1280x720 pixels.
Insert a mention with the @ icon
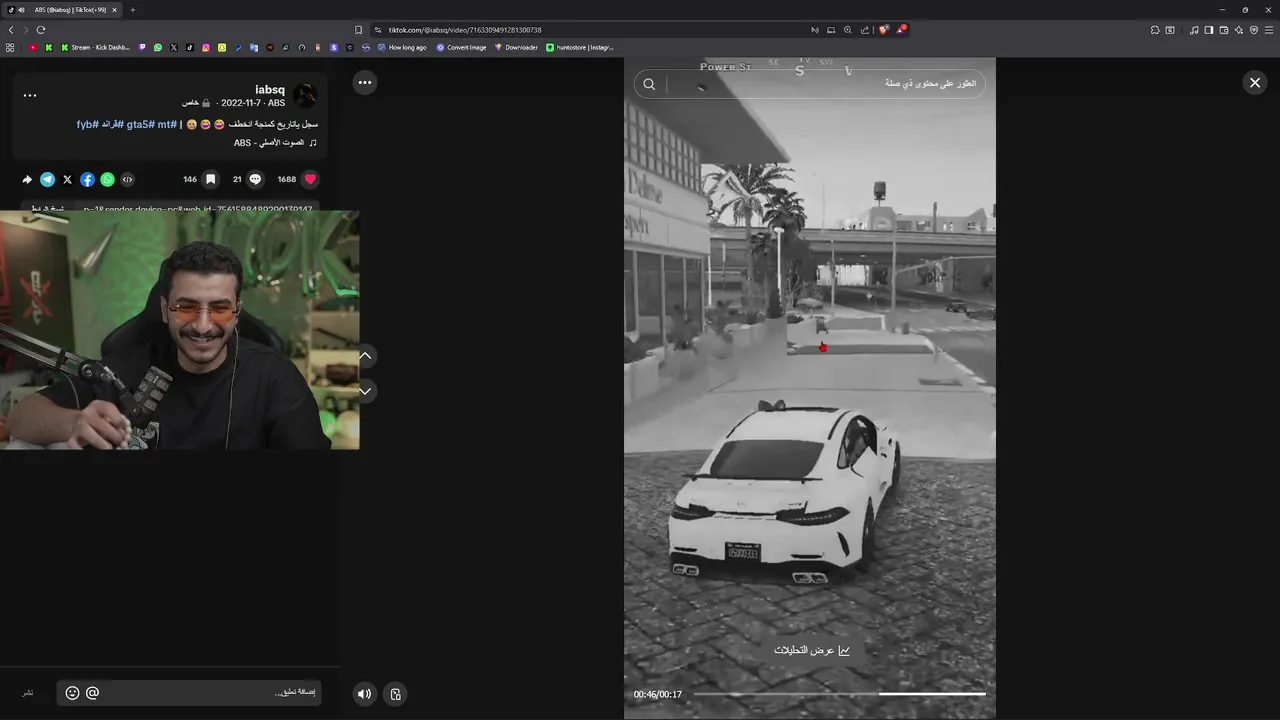(x=92, y=692)
